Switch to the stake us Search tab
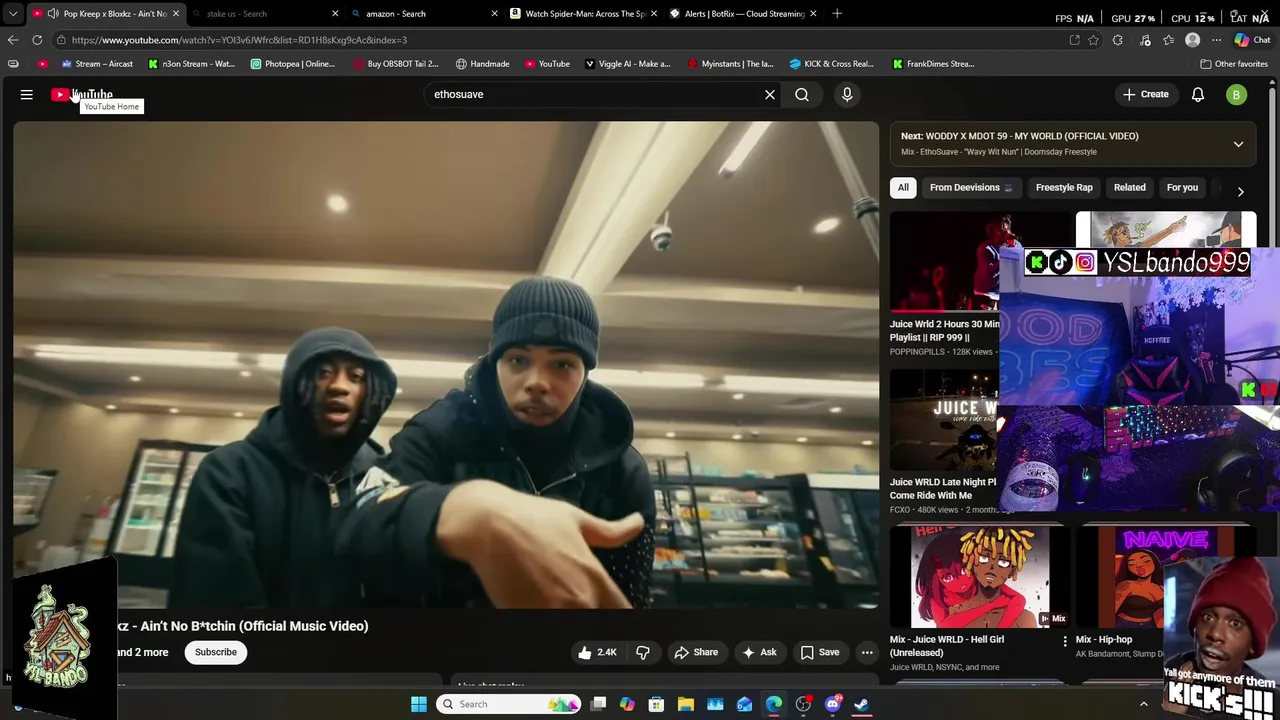This screenshot has height=720, width=1280. pos(264,14)
